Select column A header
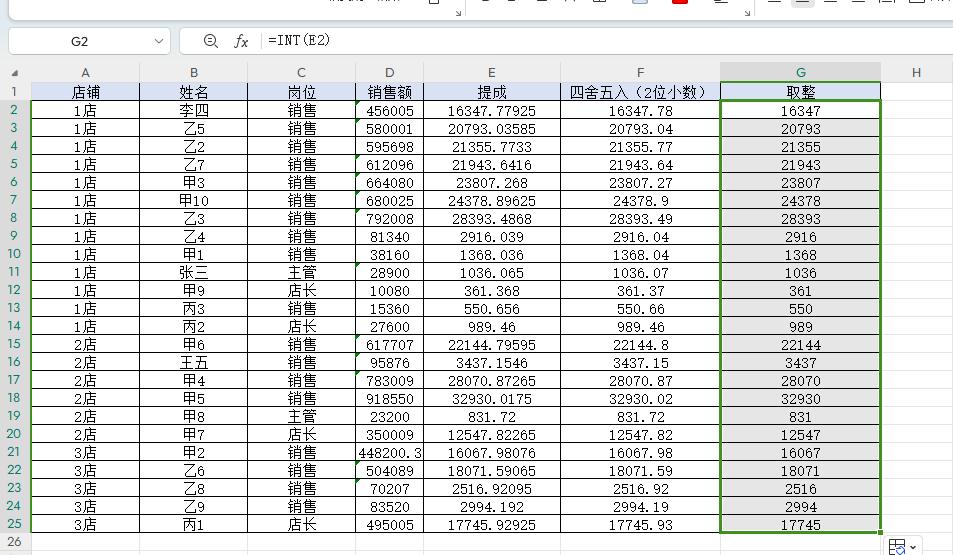The height and width of the screenshot is (555, 953). pyautogui.click(x=85, y=72)
